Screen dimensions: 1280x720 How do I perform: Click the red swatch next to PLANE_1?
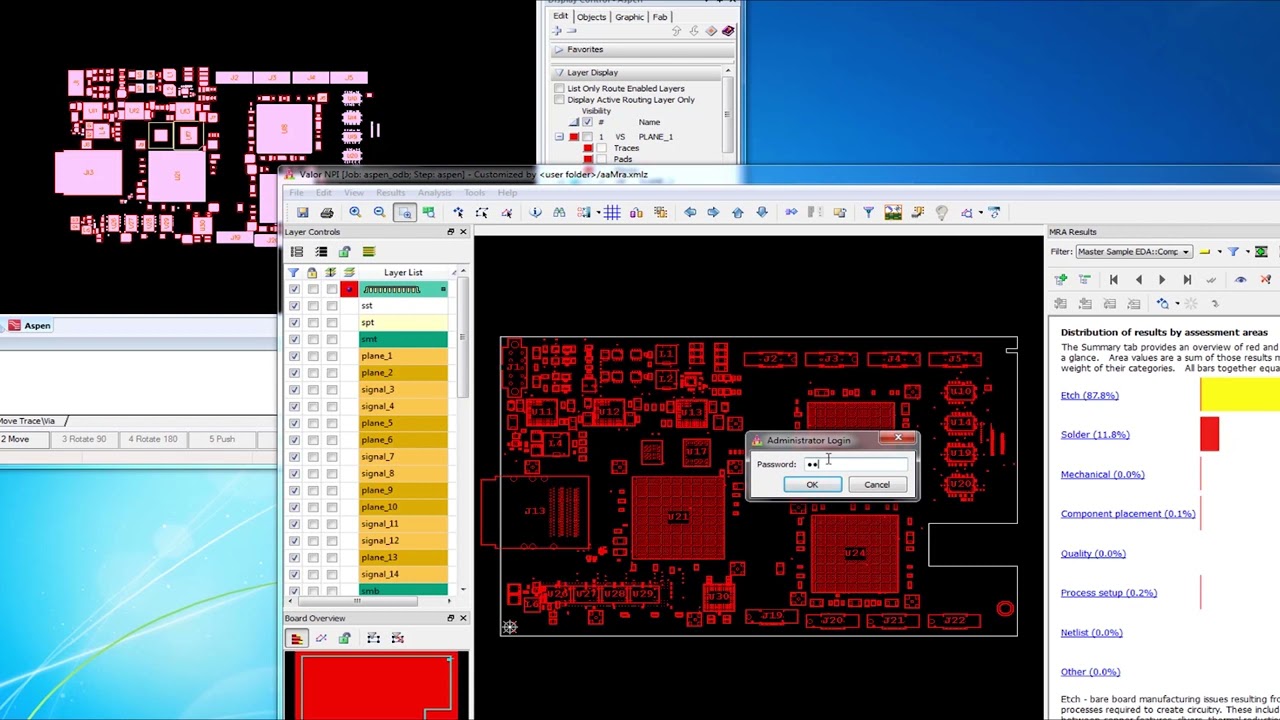click(x=574, y=137)
